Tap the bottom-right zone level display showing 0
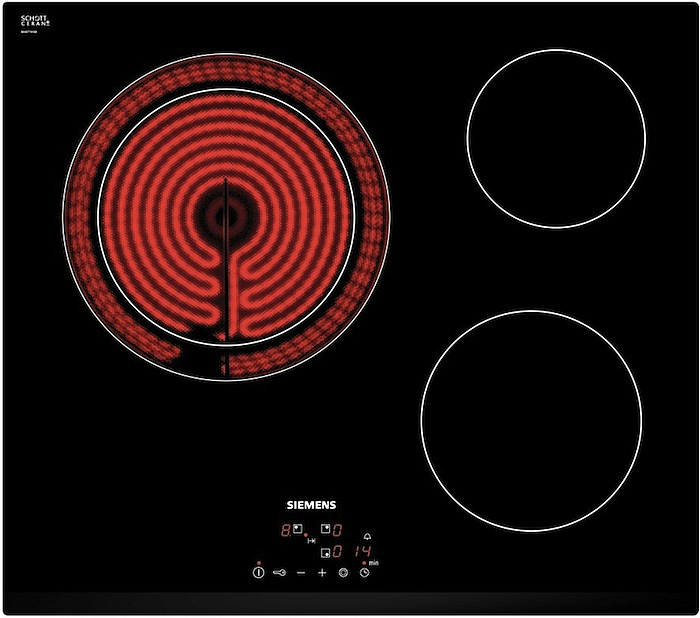This screenshot has width=700, height=618. [338, 552]
